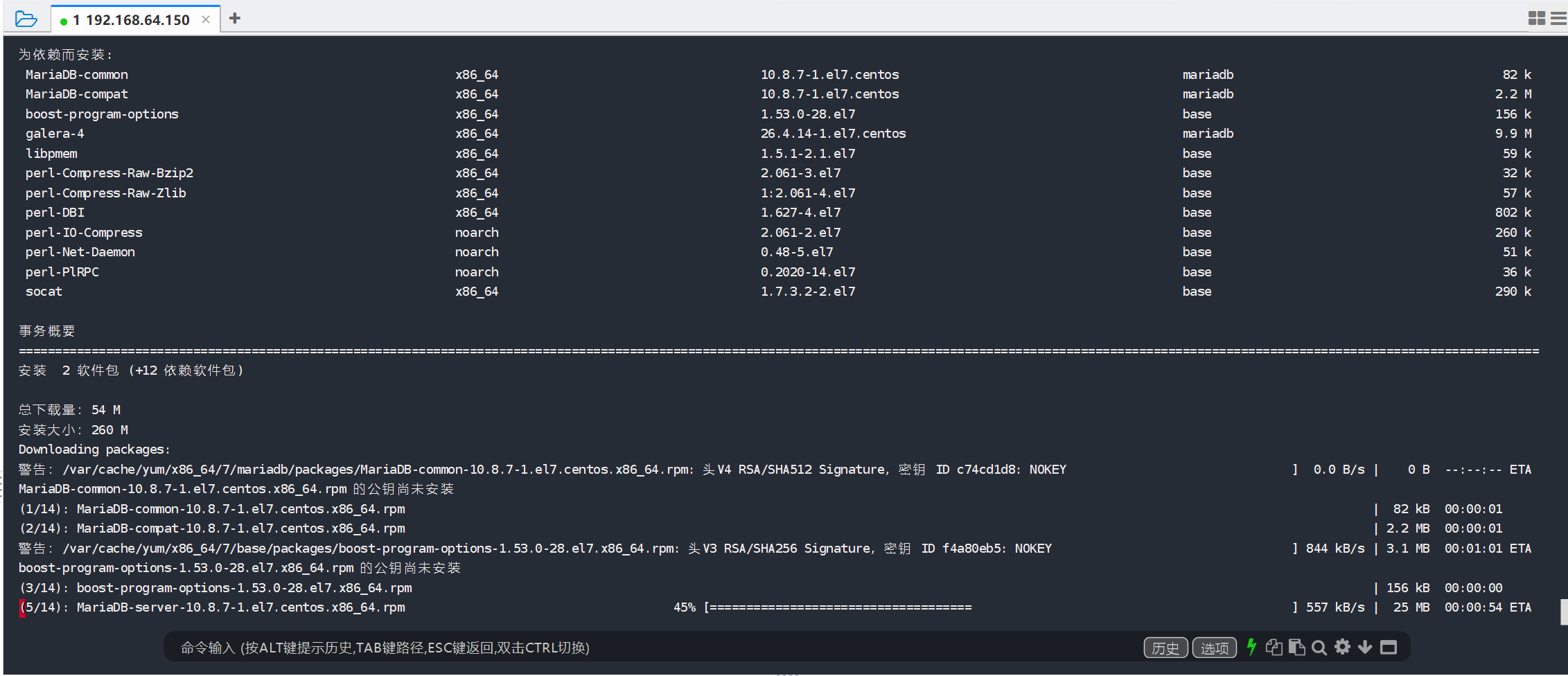Open the 选项 options button
This screenshot has width=1568, height=676.
(1214, 648)
